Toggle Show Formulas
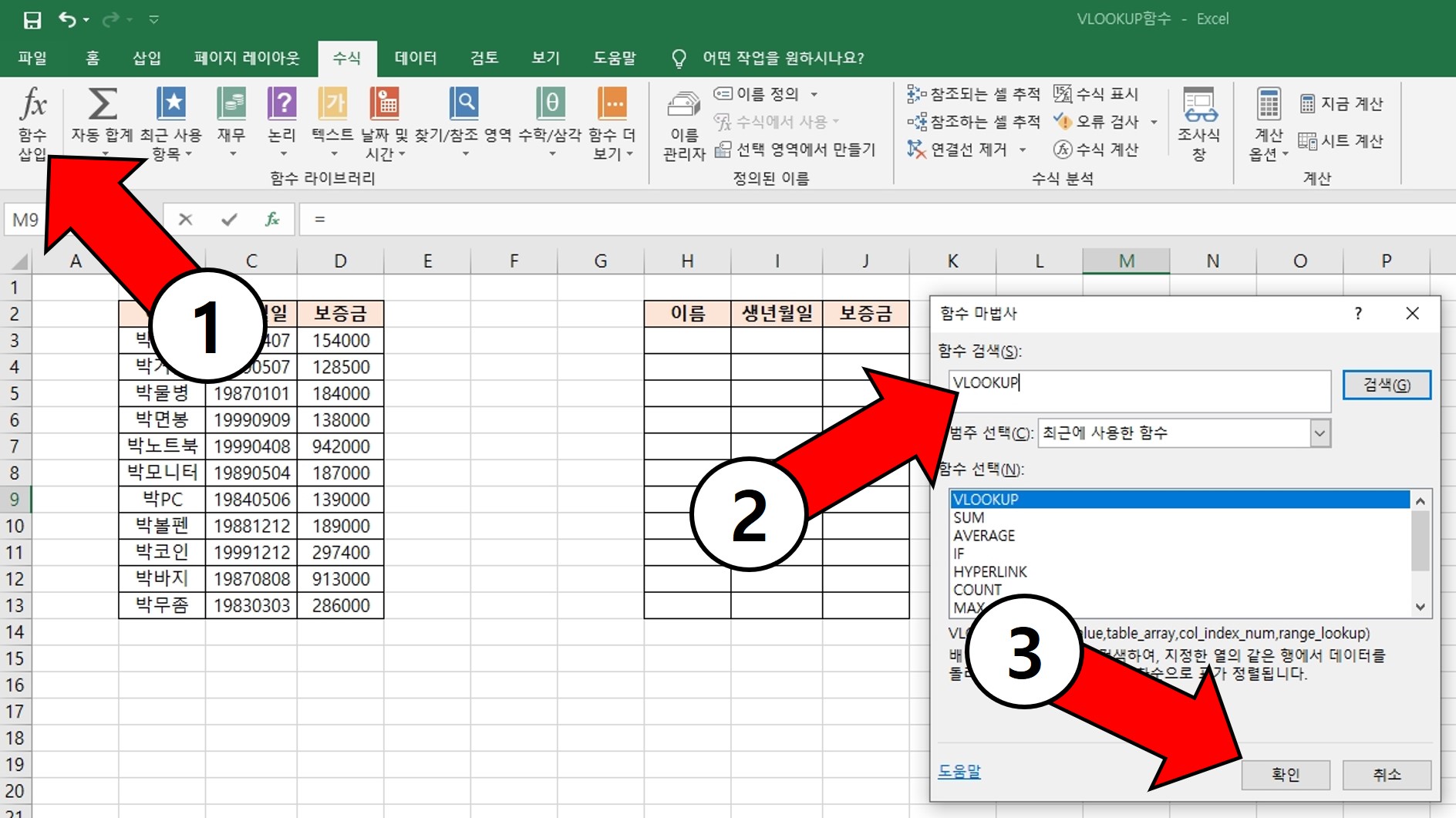 1096,94
